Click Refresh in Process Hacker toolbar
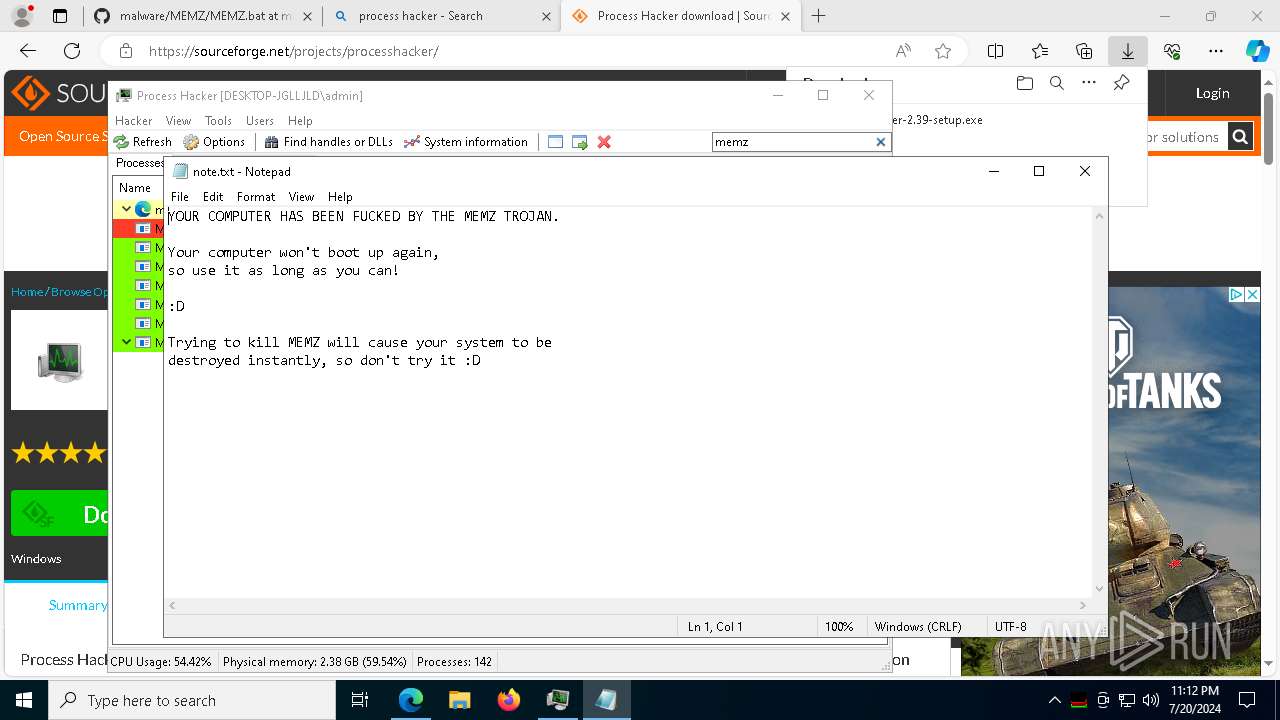This screenshot has width=1280, height=720. [x=143, y=142]
